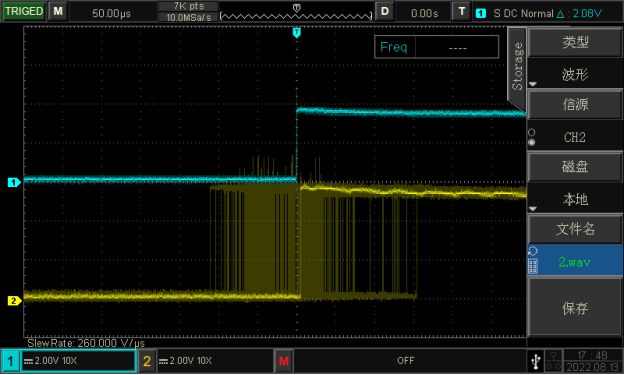Image resolution: width=624 pixels, height=375 pixels.
Task: Click the 信源 menu button
Action: (x=575, y=104)
